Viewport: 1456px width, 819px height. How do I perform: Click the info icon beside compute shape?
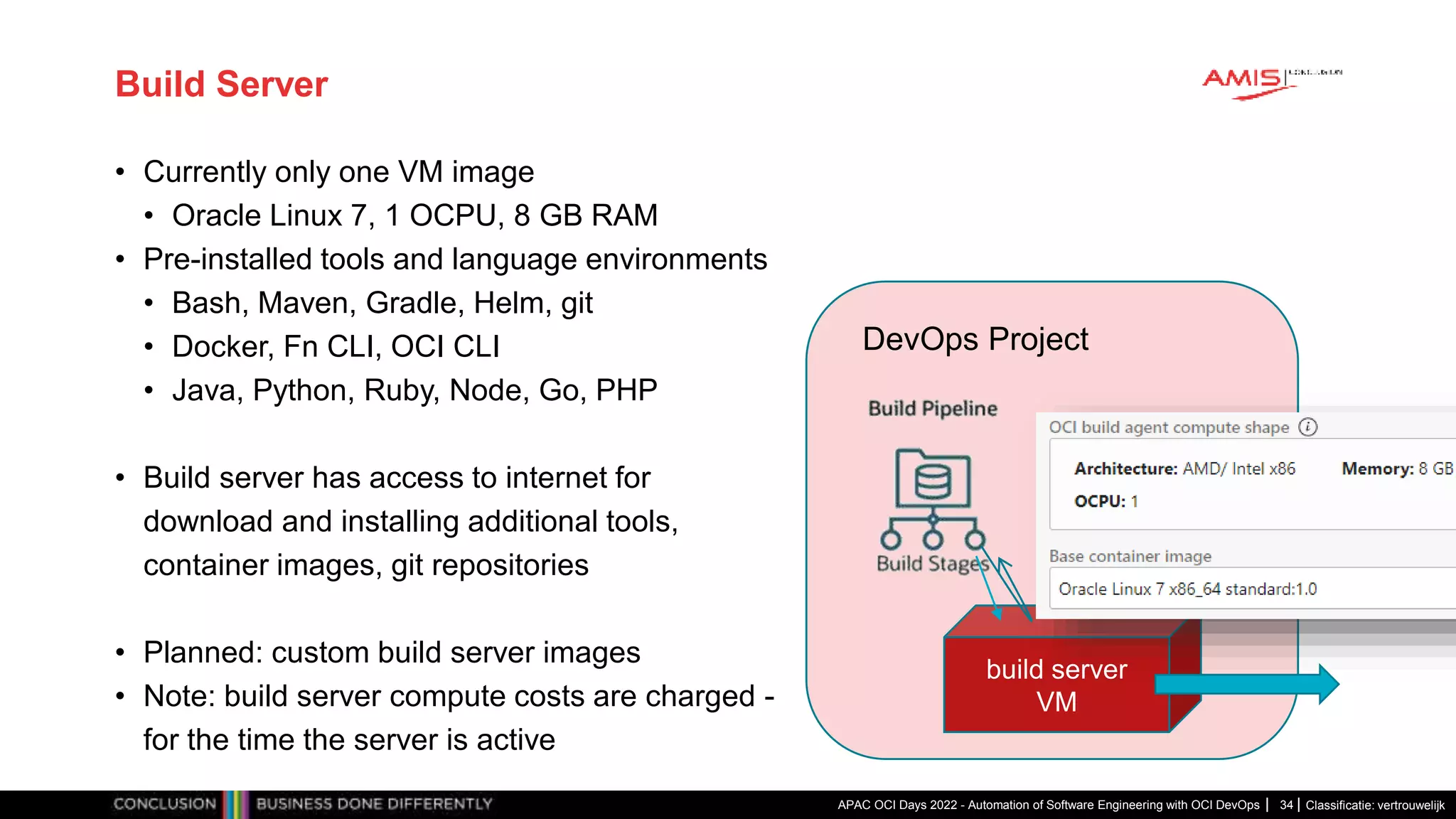[x=1308, y=427]
